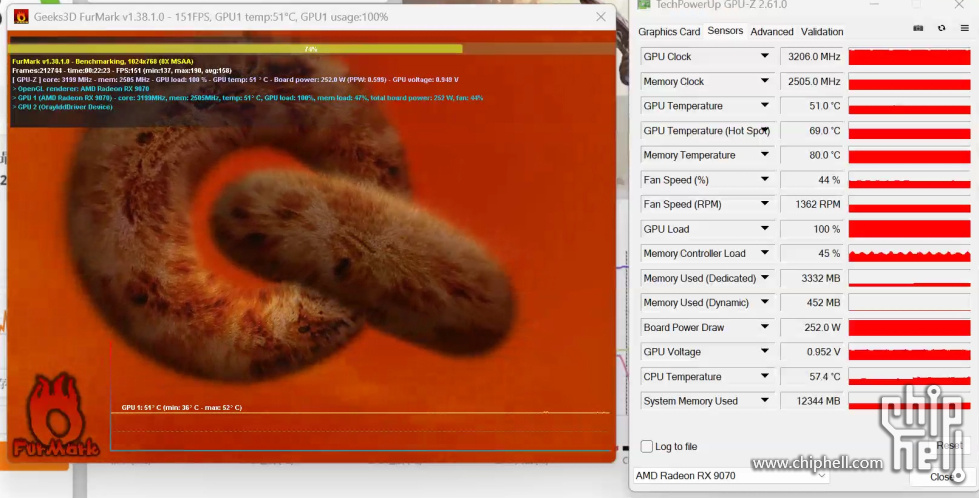Click the 51.0 °C GPU Temperature value
The image size is (979, 498).
click(811, 106)
